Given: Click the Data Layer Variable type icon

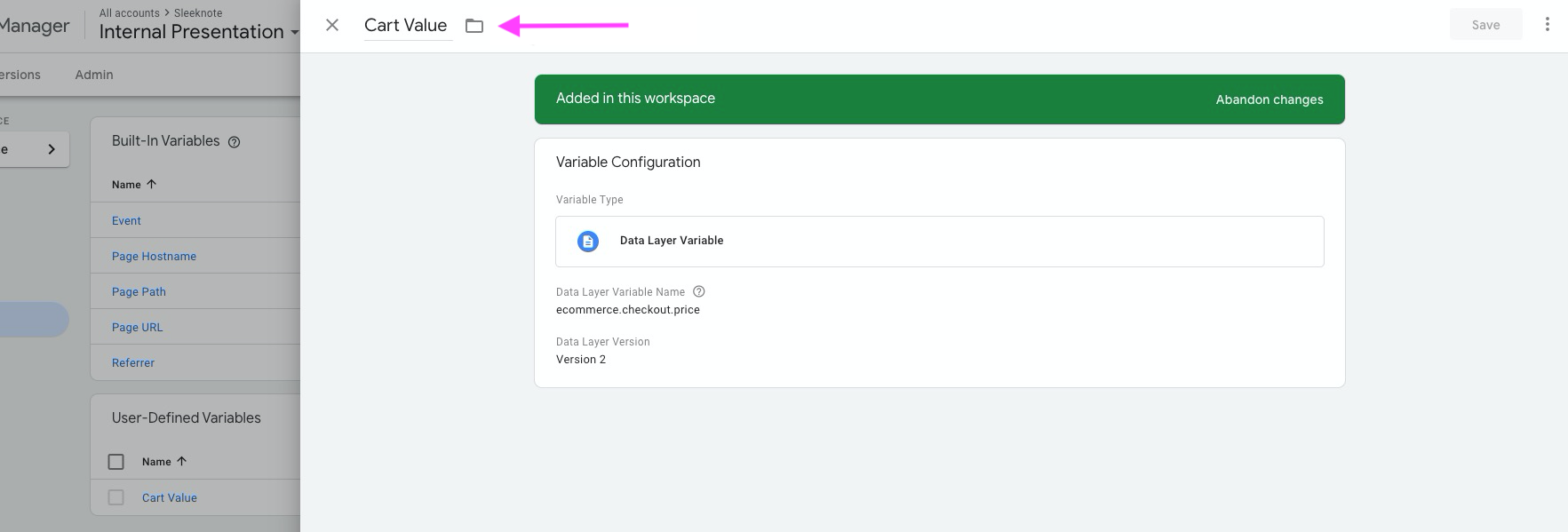Looking at the screenshot, I should click(588, 242).
